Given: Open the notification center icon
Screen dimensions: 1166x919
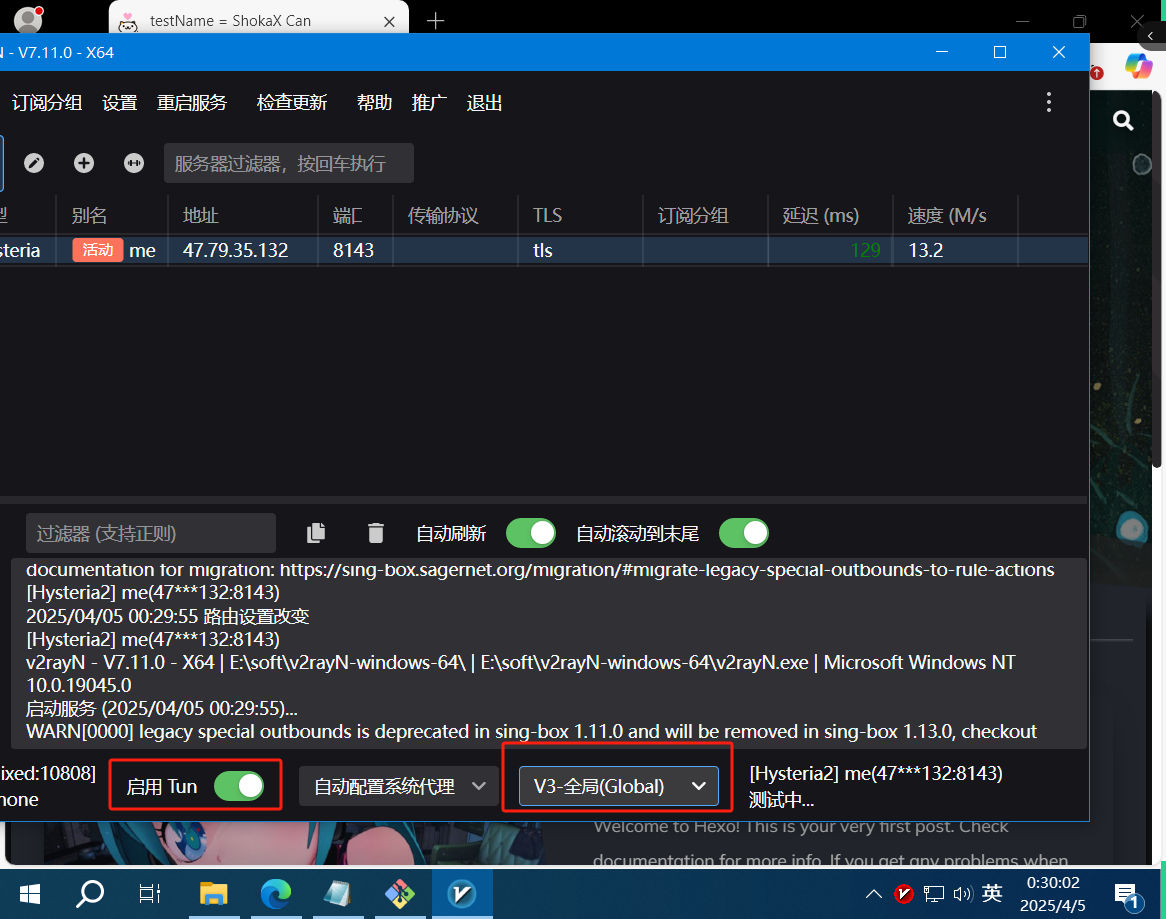Looking at the screenshot, I should 1127,894.
